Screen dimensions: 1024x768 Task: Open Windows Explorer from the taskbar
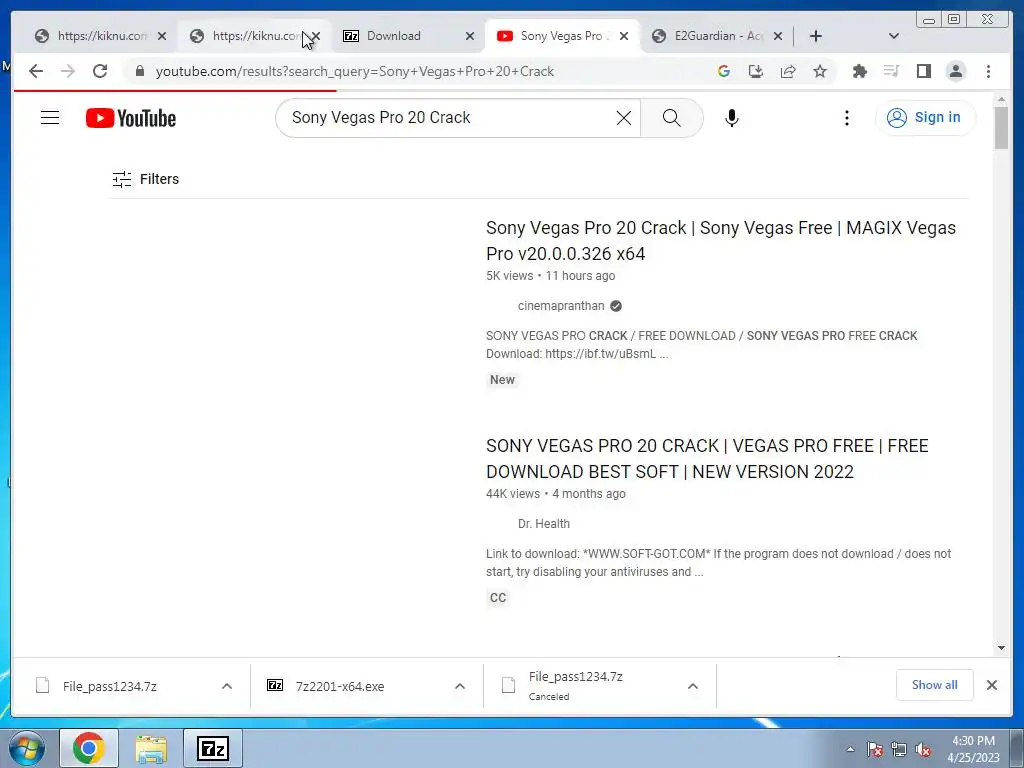click(151, 748)
